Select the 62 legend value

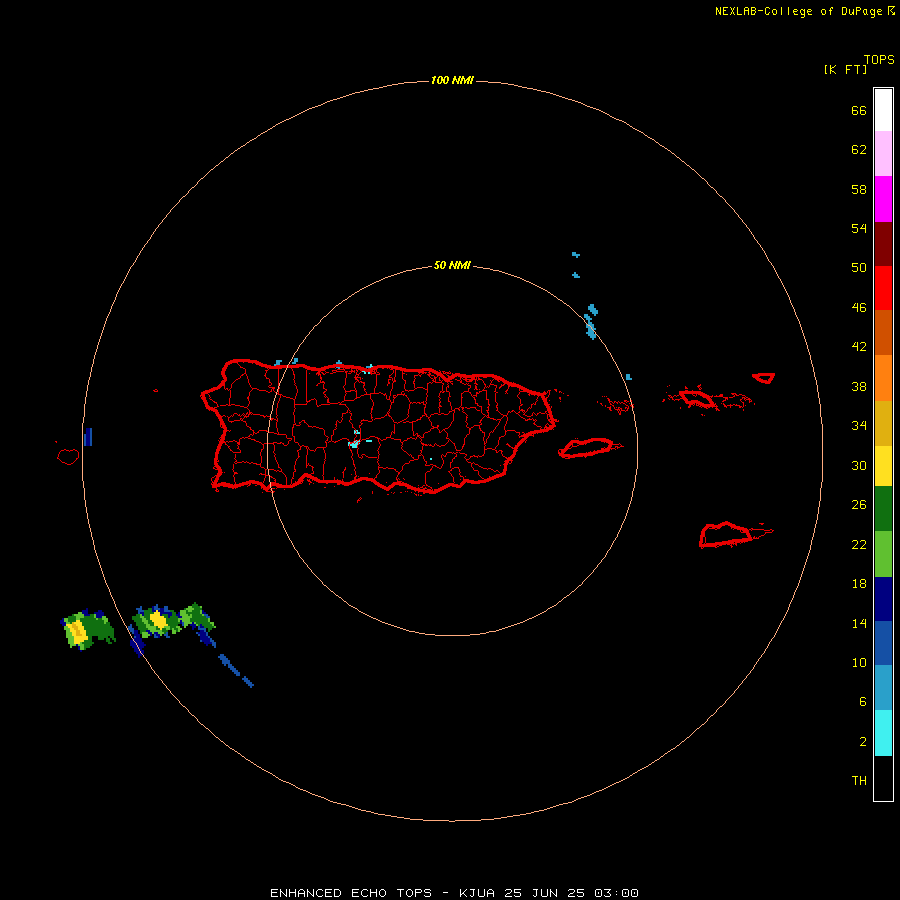pos(859,150)
